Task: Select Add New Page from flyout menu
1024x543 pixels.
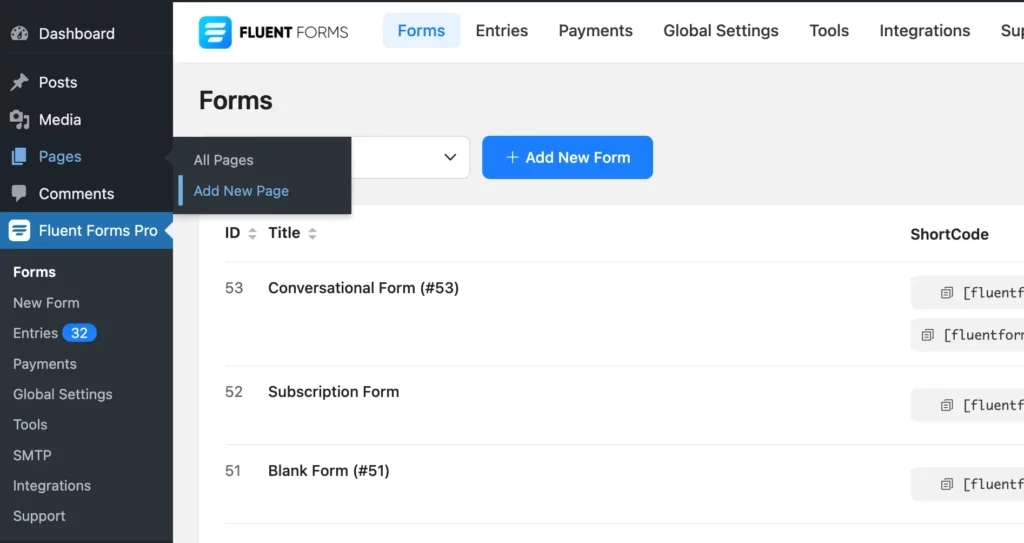Action: 241,191
